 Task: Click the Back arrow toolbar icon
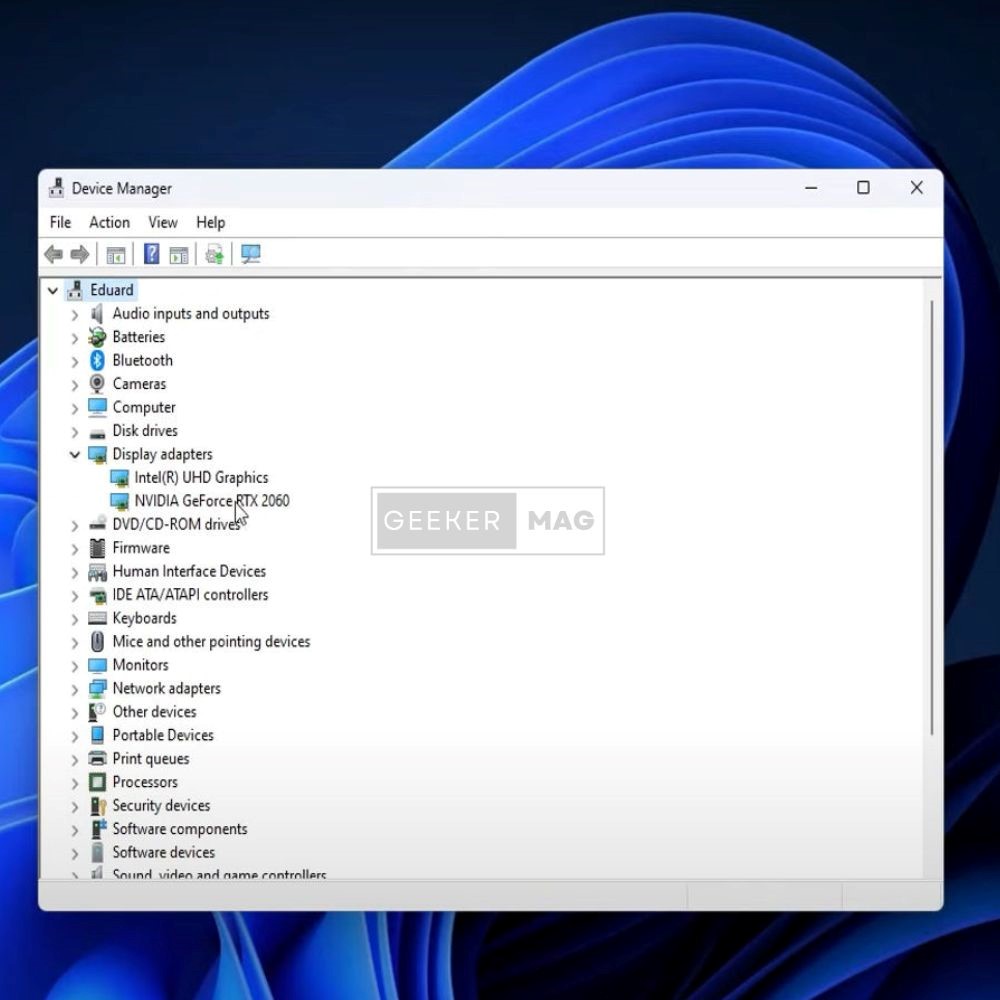pos(54,254)
